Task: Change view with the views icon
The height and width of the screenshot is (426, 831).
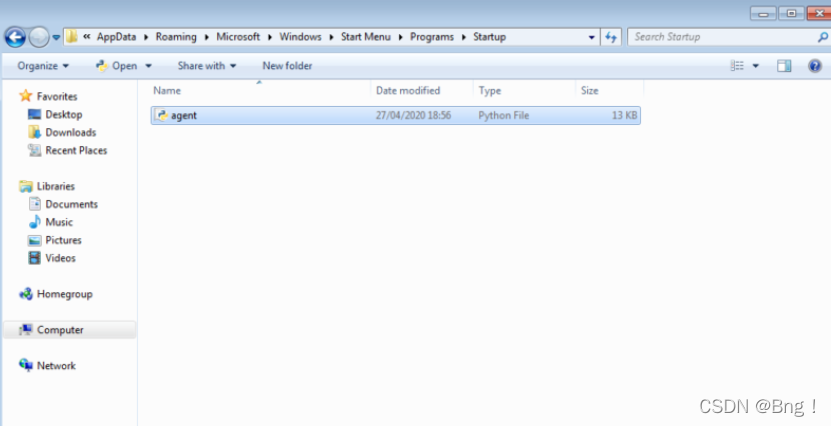Action: pyautogui.click(x=737, y=66)
